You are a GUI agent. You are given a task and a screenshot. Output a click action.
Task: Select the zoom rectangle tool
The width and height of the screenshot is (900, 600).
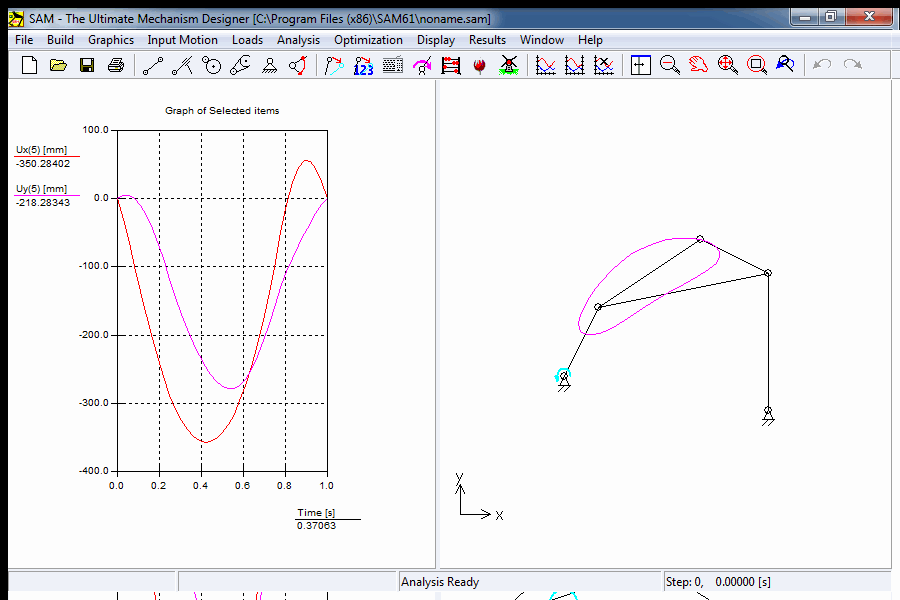pyautogui.click(x=757, y=65)
